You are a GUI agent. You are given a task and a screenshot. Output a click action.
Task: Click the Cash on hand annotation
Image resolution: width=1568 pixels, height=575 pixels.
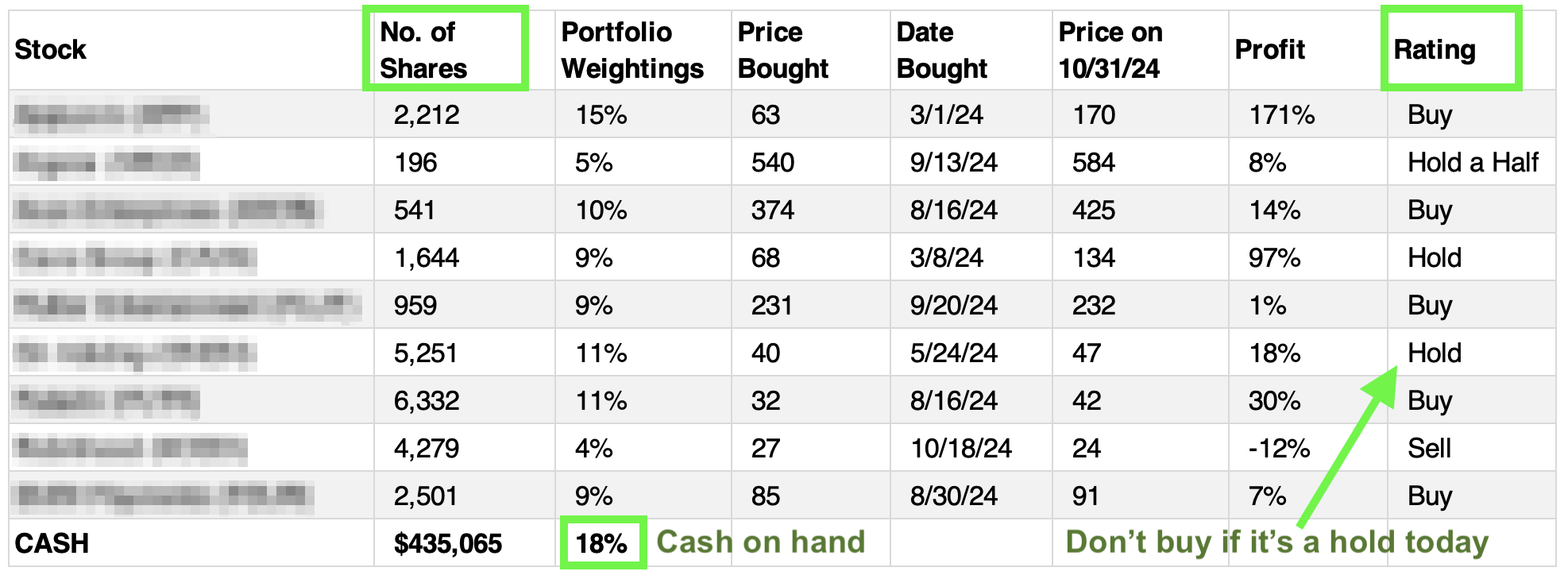tap(760, 542)
